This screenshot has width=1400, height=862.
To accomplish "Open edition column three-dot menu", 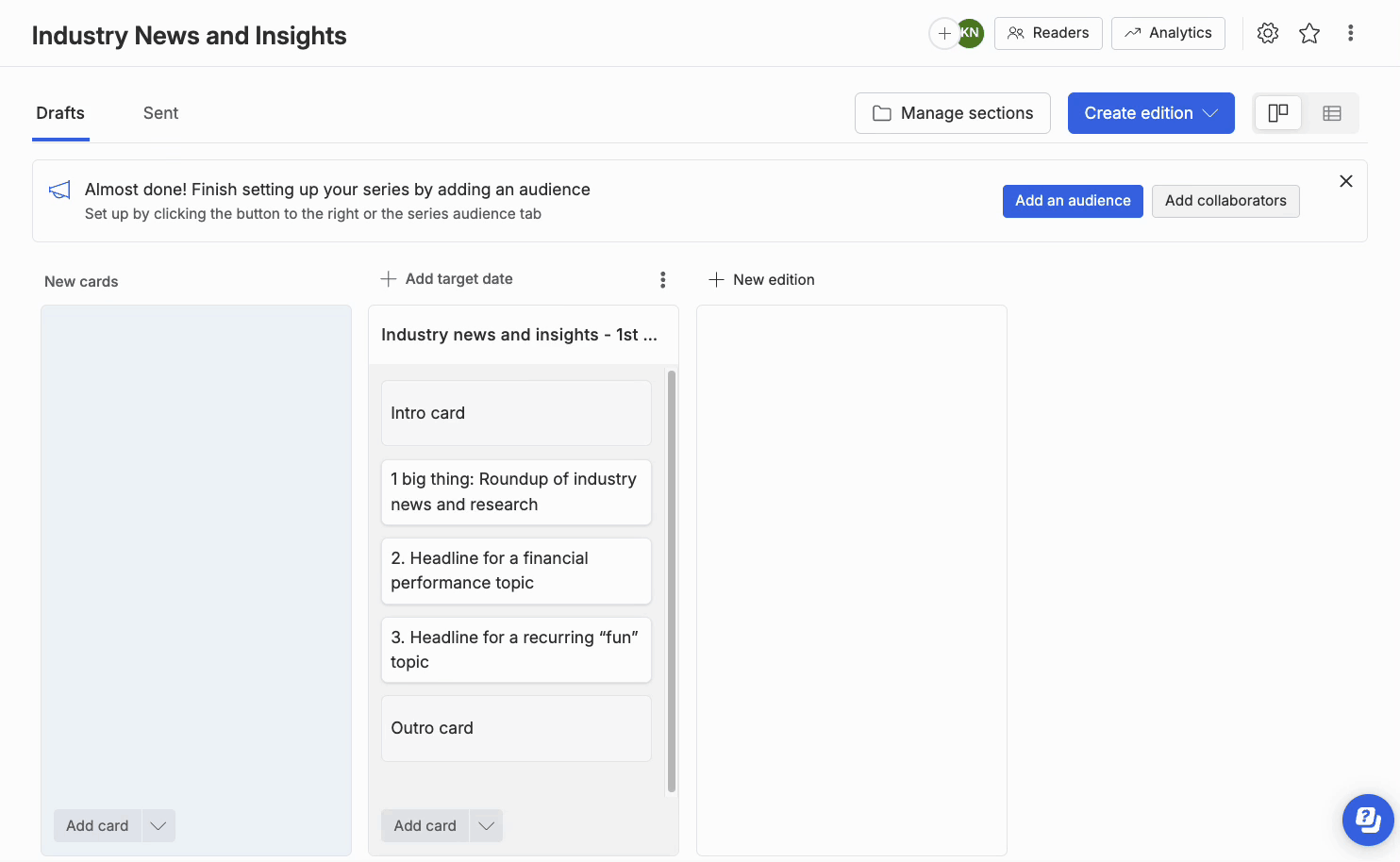I will point(663,279).
